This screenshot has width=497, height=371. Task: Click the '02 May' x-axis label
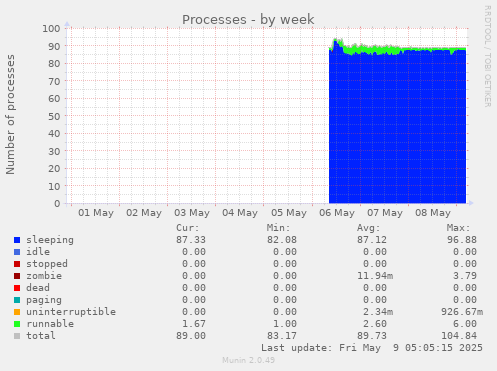pyautogui.click(x=144, y=213)
